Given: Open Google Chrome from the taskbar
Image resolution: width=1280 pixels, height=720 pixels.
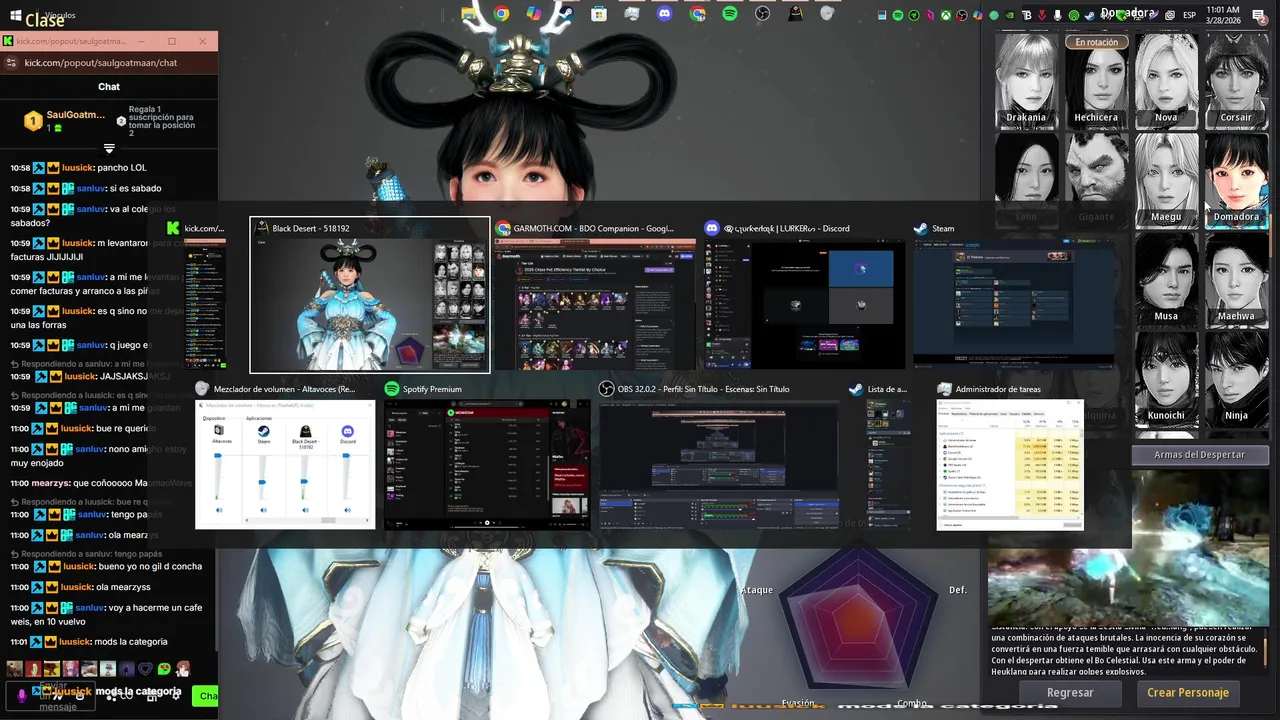Looking at the screenshot, I should point(501,14).
